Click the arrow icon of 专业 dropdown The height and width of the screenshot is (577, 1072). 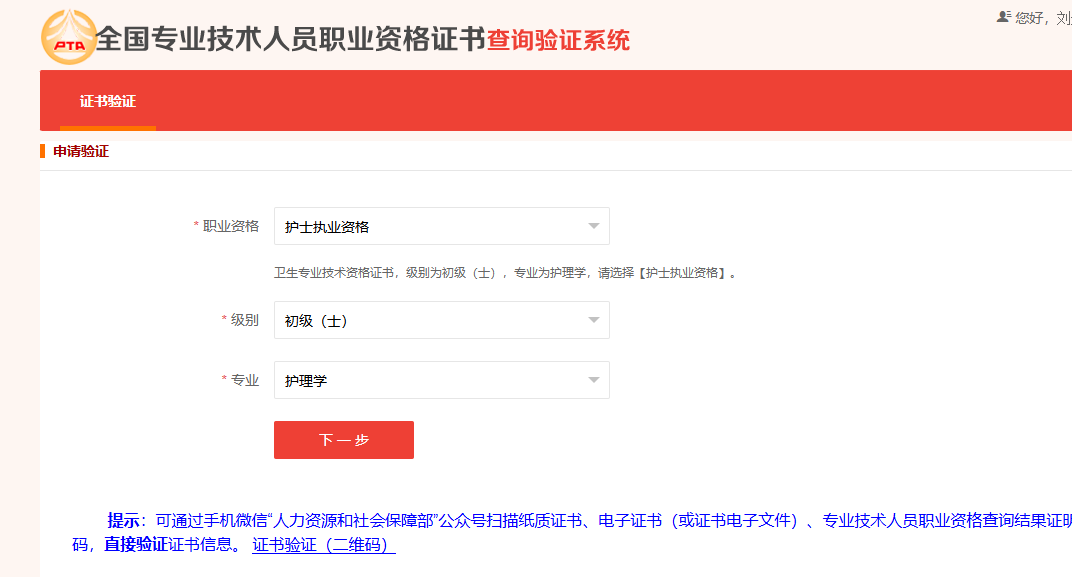593,380
